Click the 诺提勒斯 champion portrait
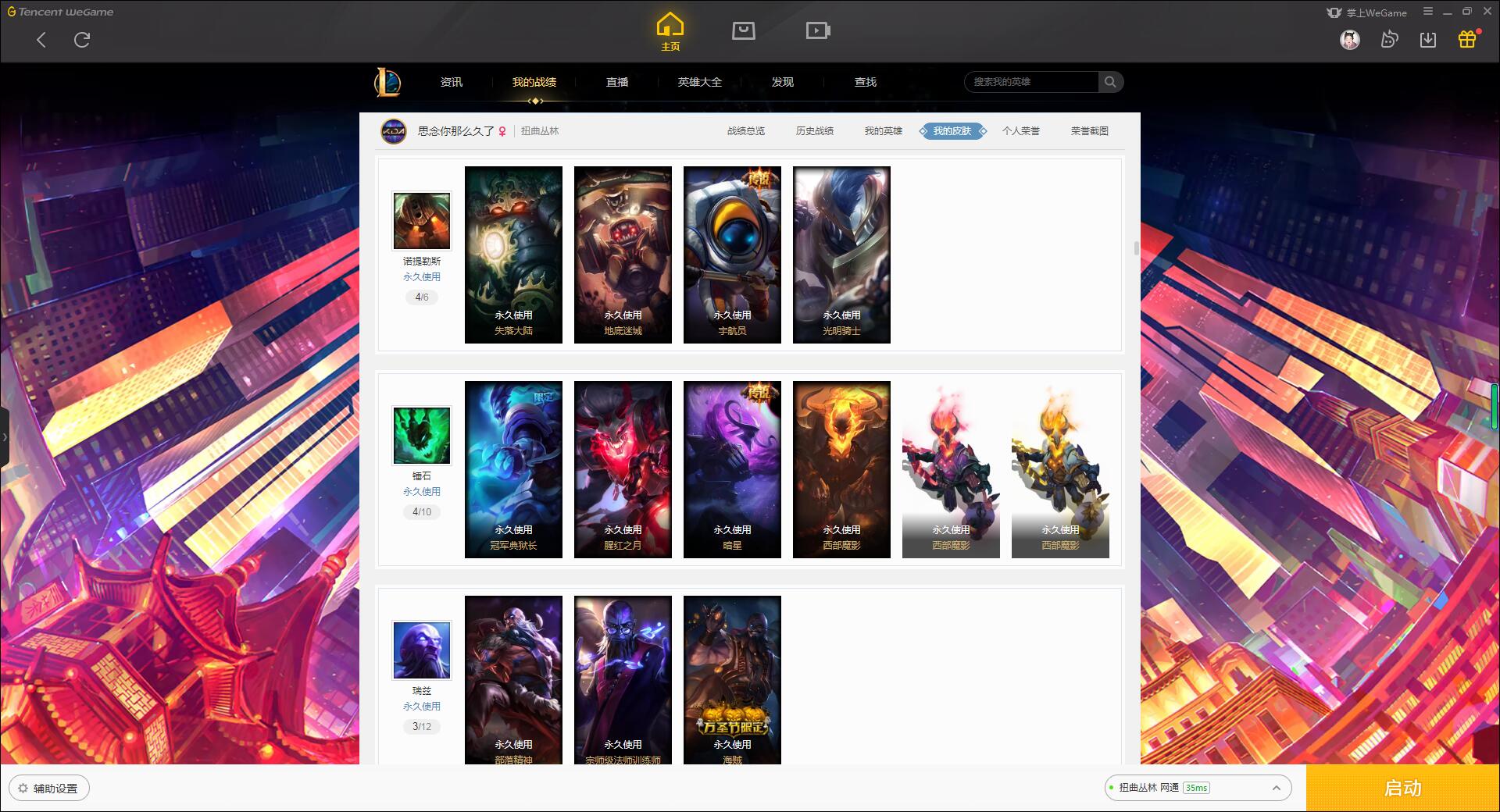This screenshot has height=812, width=1500. 422,221
